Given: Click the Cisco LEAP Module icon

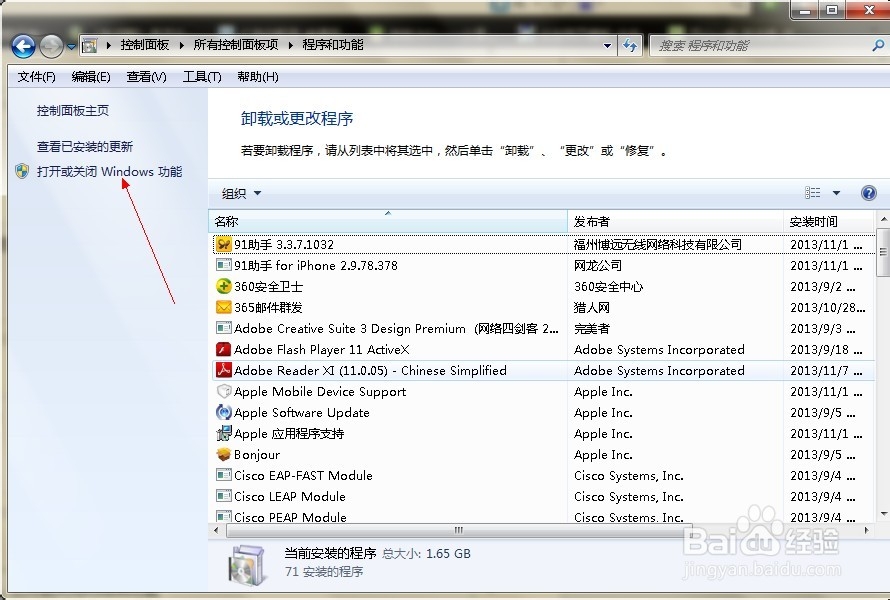Looking at the screenshot, I should tap(224, 496).
